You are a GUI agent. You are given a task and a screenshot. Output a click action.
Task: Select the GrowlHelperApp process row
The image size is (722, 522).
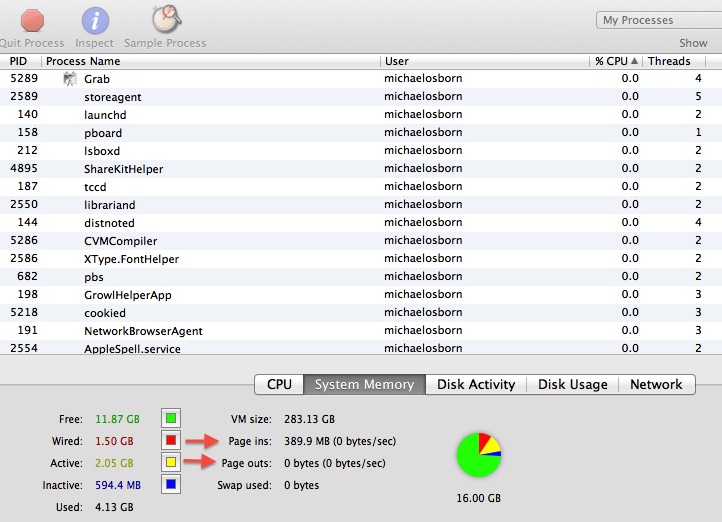(x=361, y=294)
